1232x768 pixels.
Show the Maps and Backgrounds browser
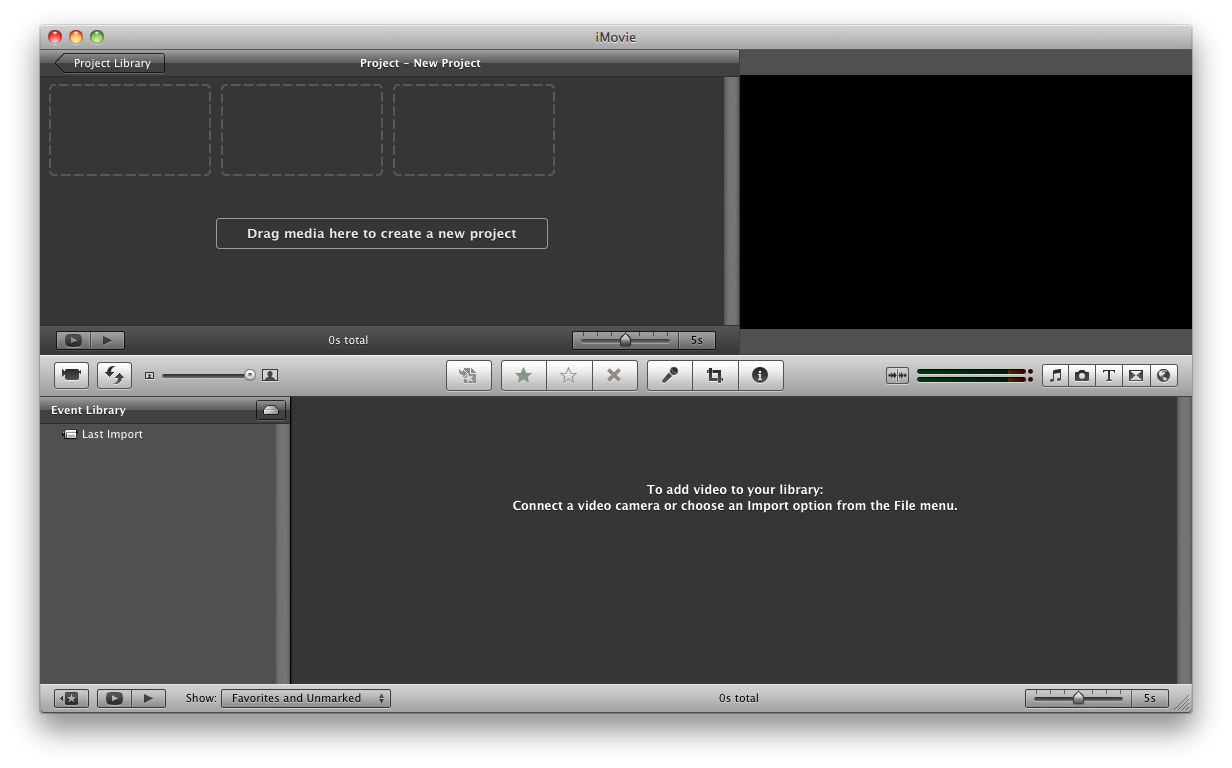[1163, 375]
